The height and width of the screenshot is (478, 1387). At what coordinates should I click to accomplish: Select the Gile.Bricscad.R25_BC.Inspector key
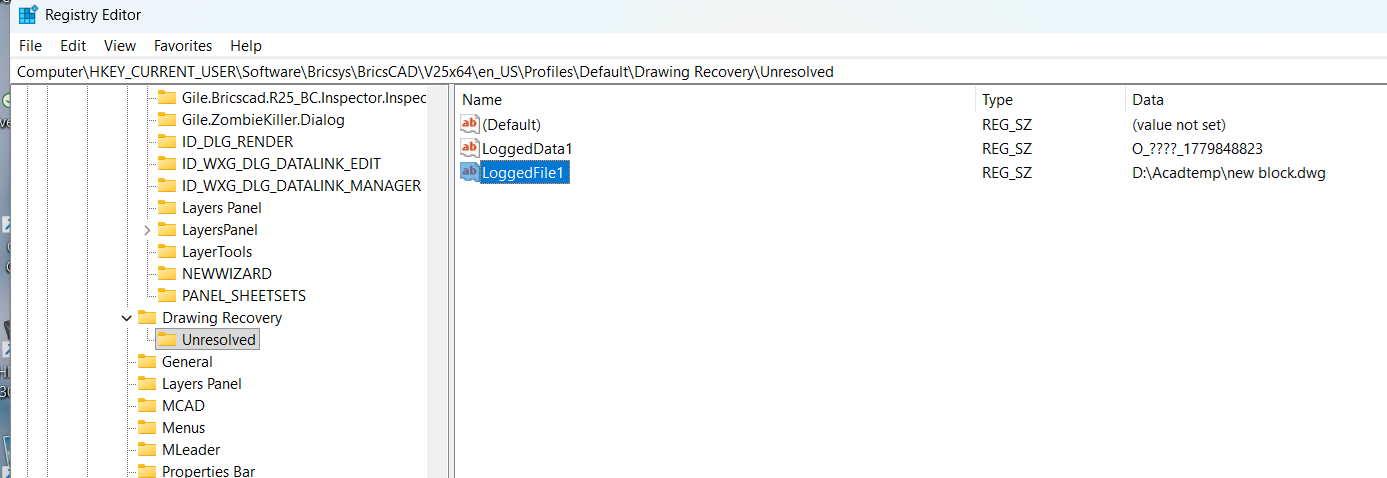pos(304,98)
